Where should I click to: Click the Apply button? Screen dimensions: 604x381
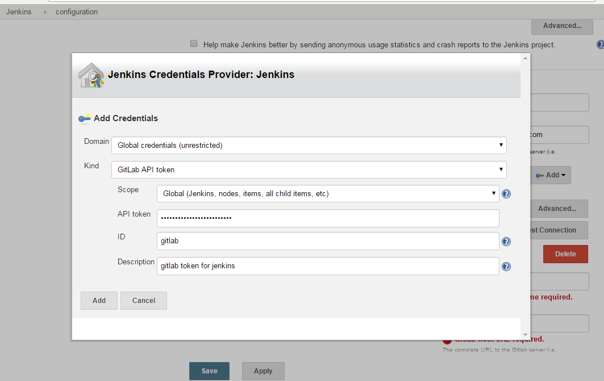(x=263, y=371)
